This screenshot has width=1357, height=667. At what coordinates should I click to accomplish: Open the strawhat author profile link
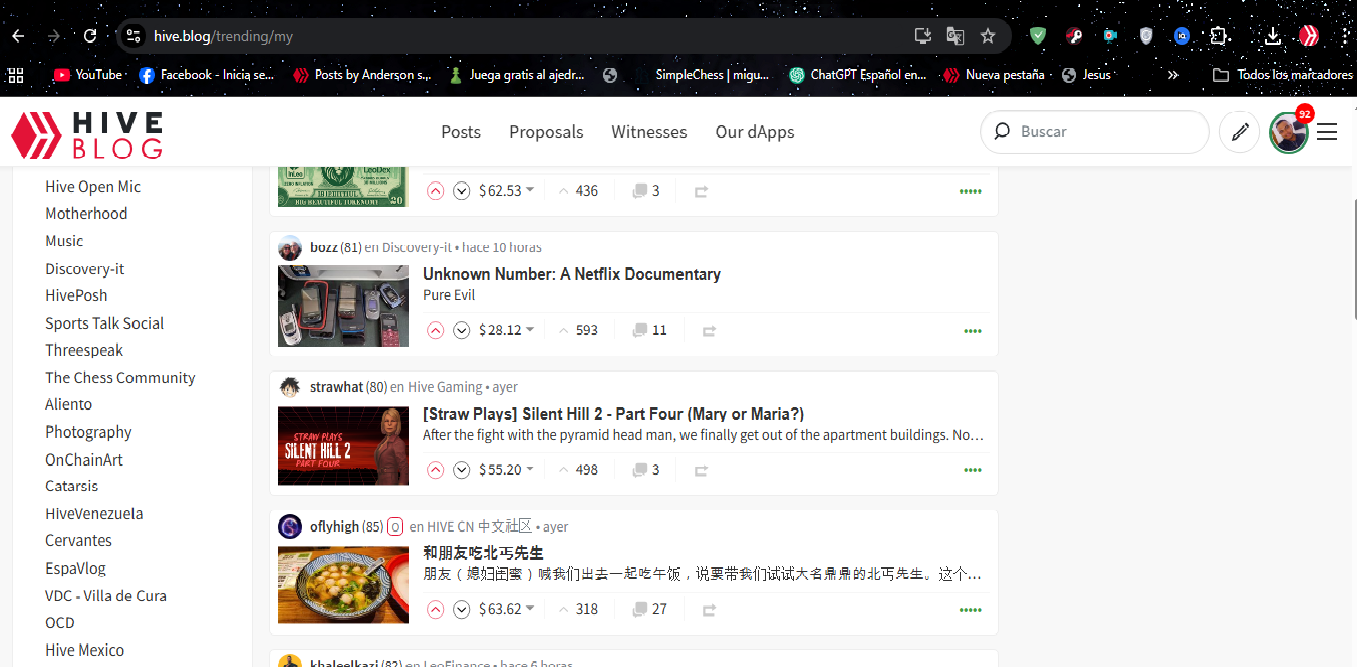coord(336,387)
